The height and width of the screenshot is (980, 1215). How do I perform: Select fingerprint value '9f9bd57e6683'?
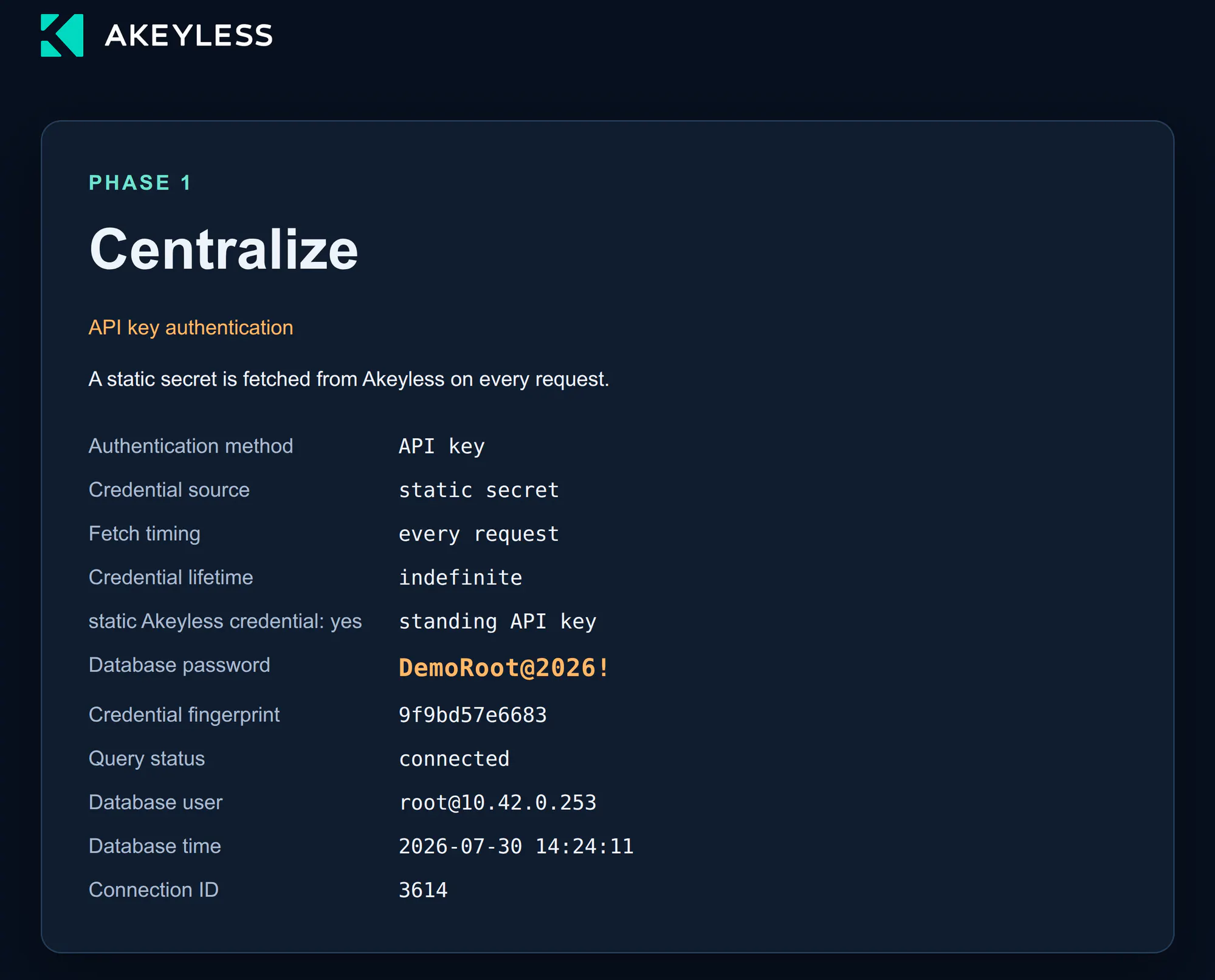coord(473,715)
